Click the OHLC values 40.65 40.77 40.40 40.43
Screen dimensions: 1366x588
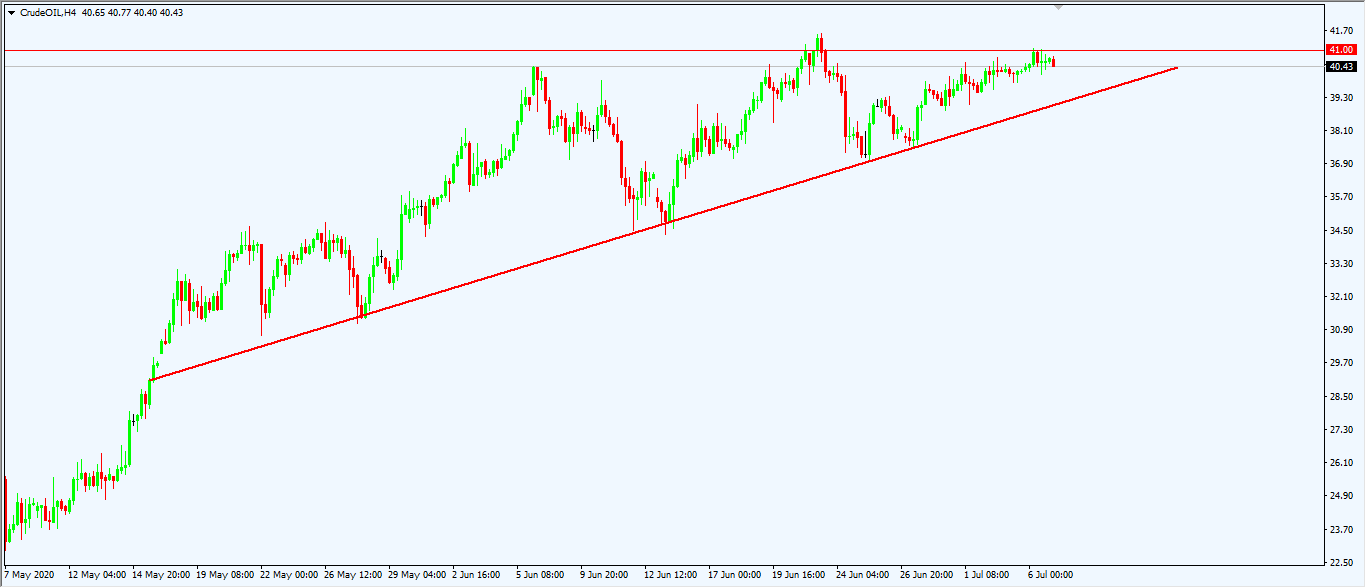133,13
